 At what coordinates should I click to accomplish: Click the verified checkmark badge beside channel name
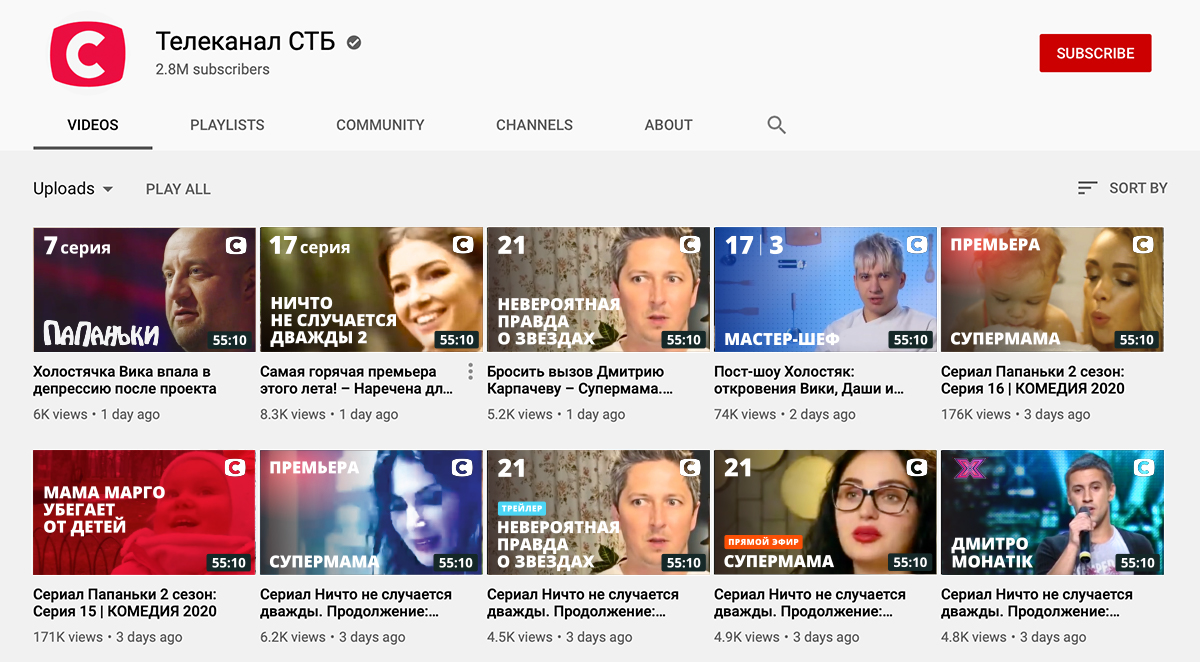coord(354,42)
